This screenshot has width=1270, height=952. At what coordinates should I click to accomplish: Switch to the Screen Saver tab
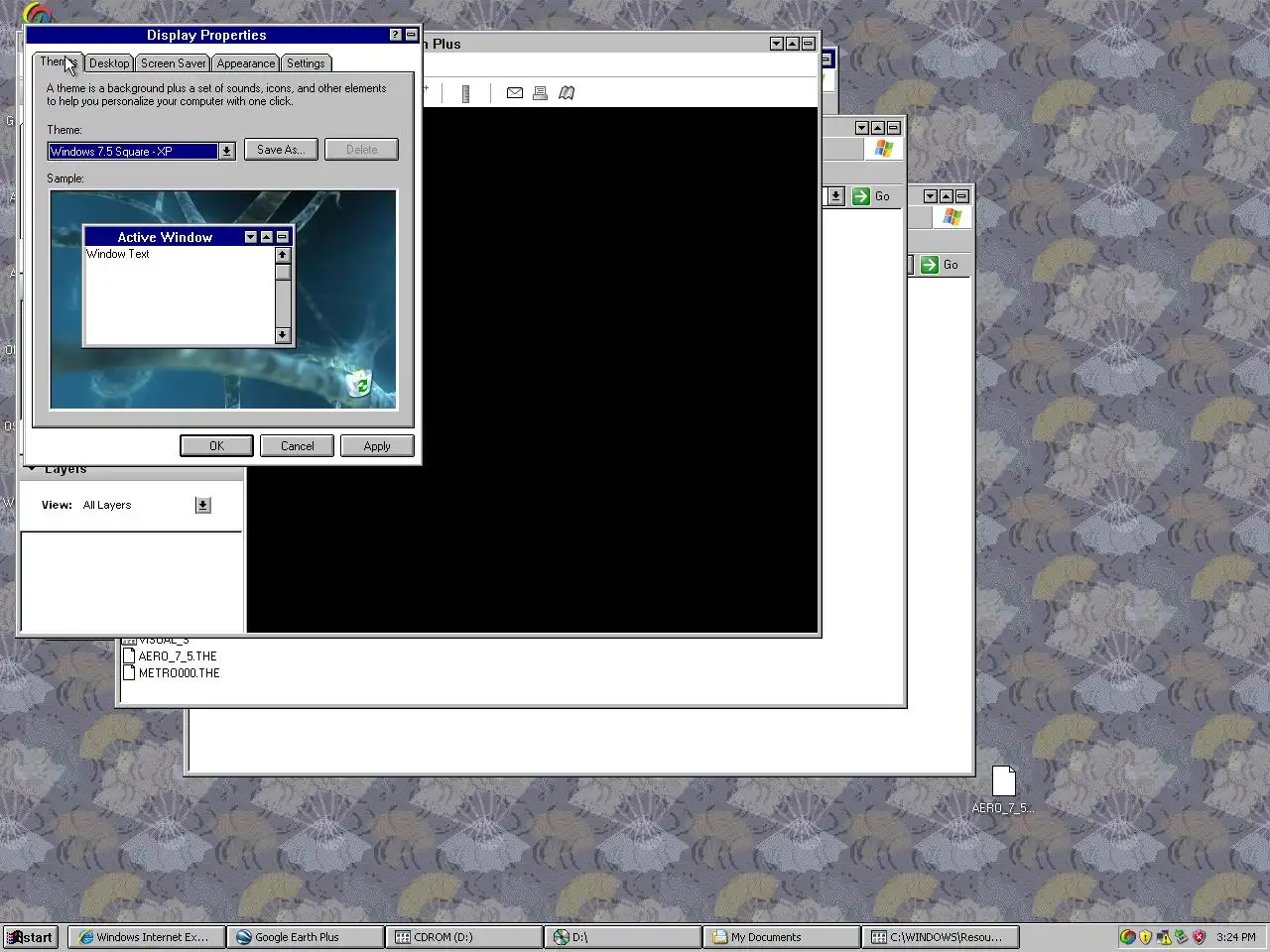click(x=173, y=63)
